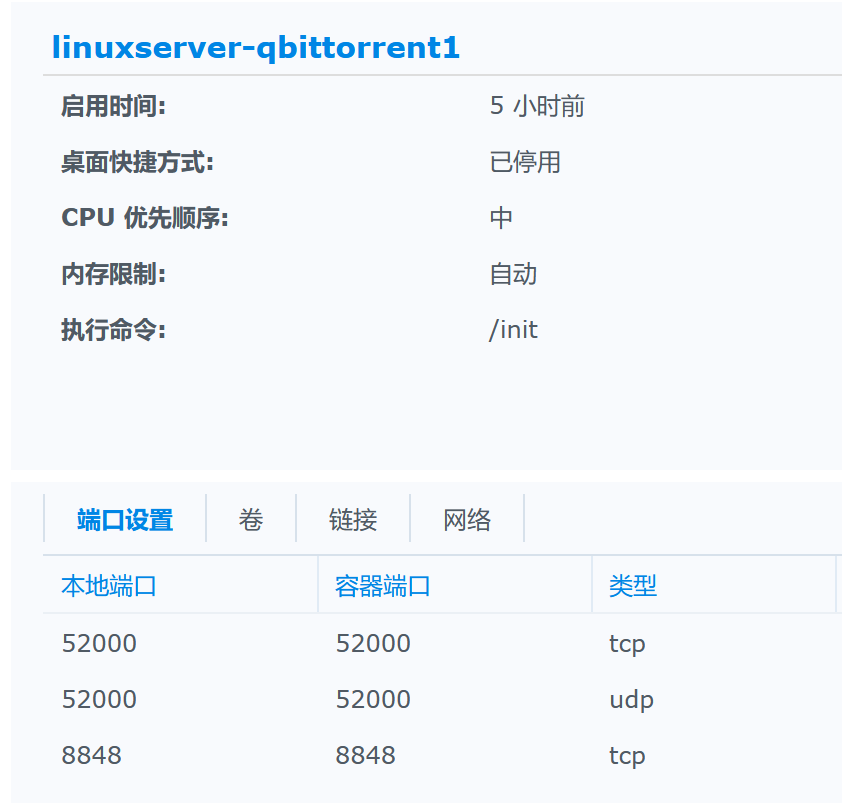Select local port 52000 in the udp row
842x803 pixels.
(99, 699)
